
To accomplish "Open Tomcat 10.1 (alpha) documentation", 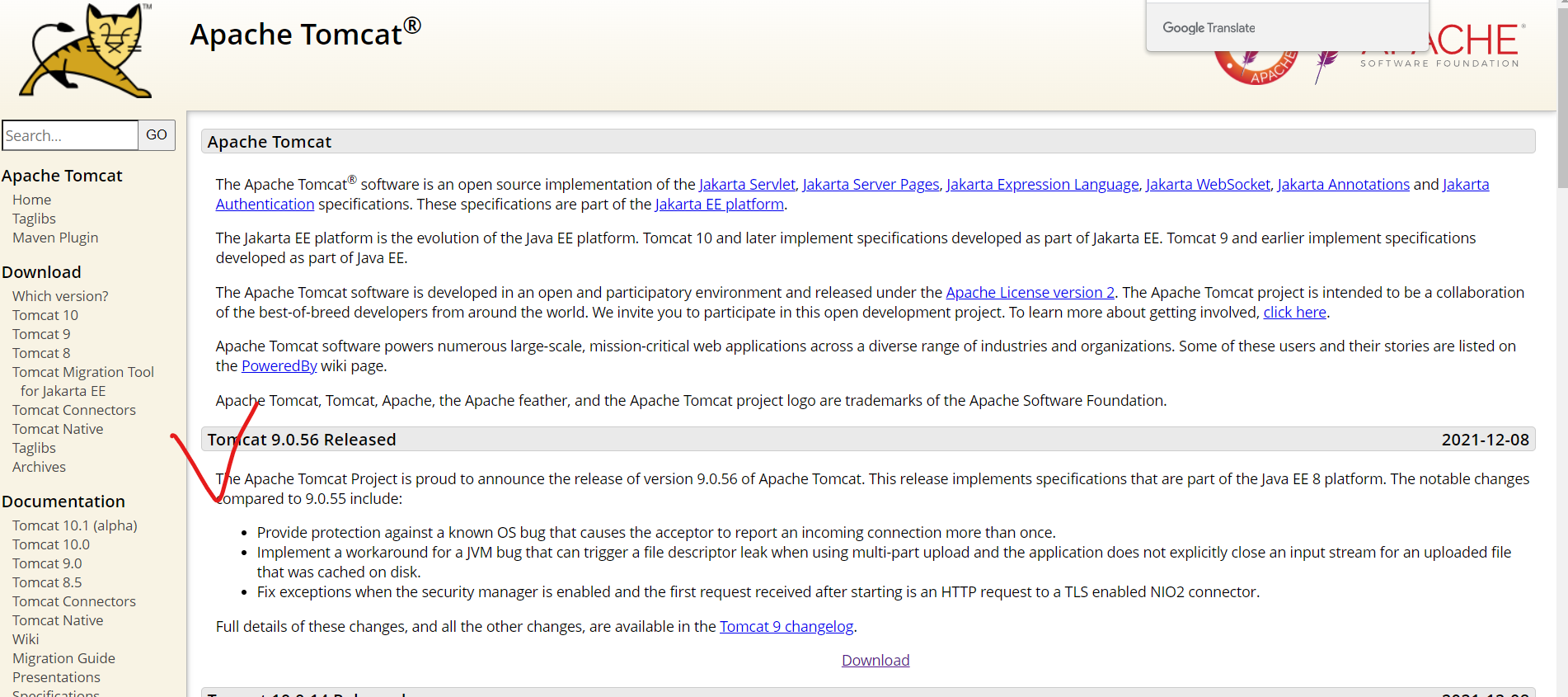I will (x=75, y=525).
